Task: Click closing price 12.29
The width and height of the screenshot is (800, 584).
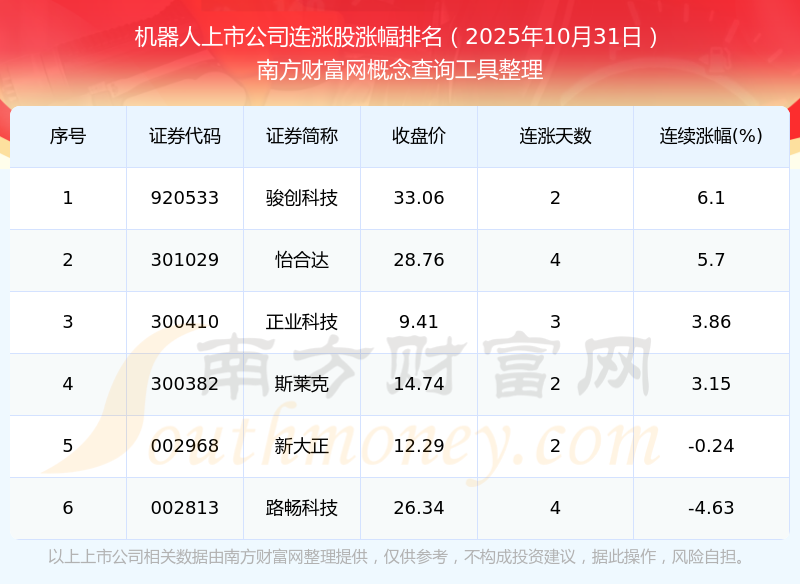Action: pos(419,446)
